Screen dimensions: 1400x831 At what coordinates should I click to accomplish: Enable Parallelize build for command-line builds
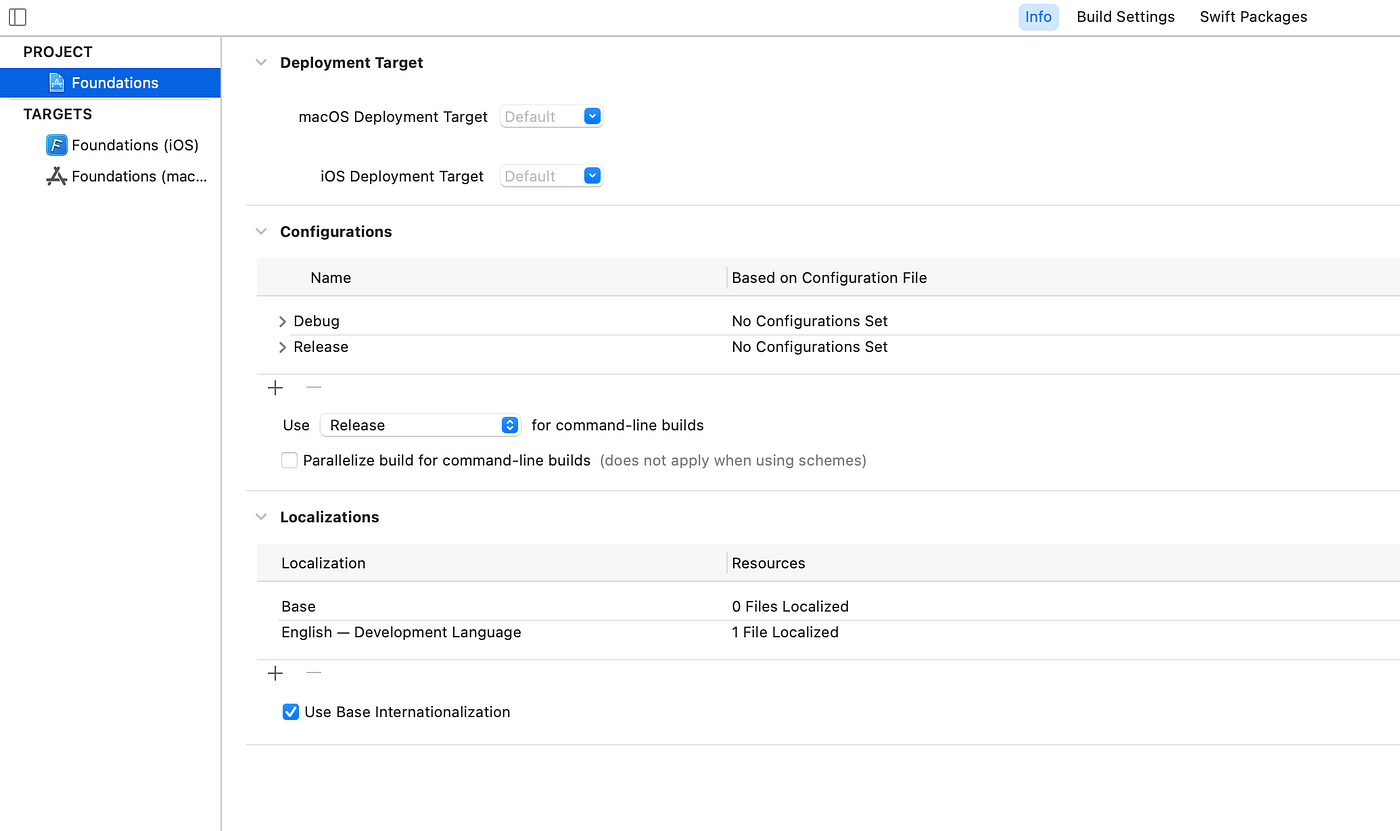click(x=290, y=461)
